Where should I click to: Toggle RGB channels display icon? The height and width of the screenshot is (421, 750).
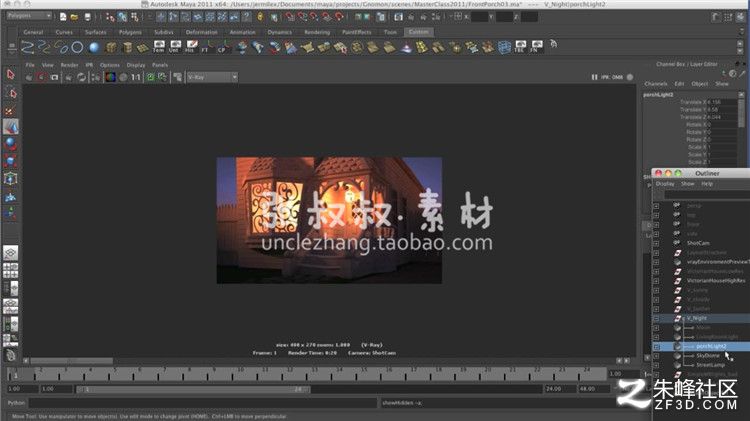pos(110,77)
